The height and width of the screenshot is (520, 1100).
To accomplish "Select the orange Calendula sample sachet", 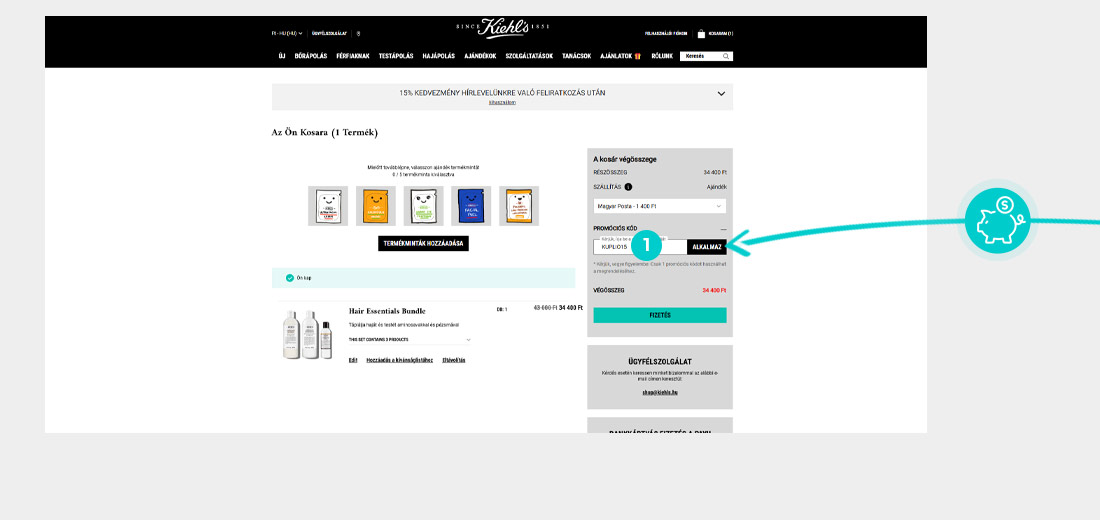I will pyautogui.click(x=375, y=206).
